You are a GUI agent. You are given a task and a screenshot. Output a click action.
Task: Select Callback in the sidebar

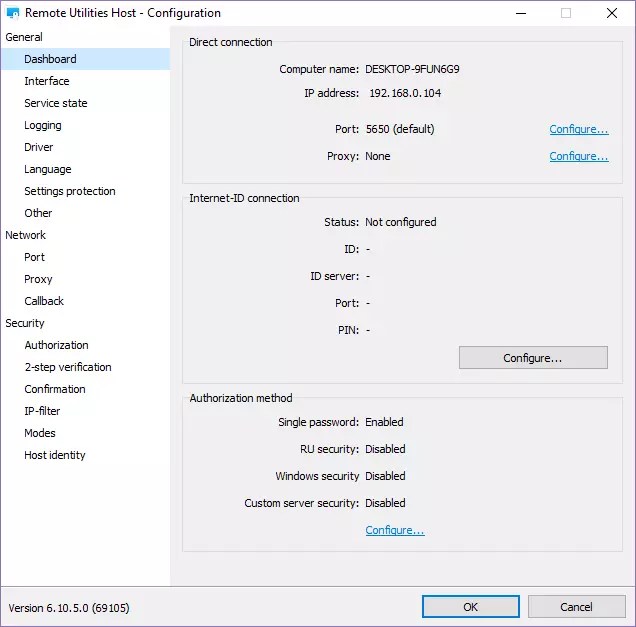click(x=44, y=301)
